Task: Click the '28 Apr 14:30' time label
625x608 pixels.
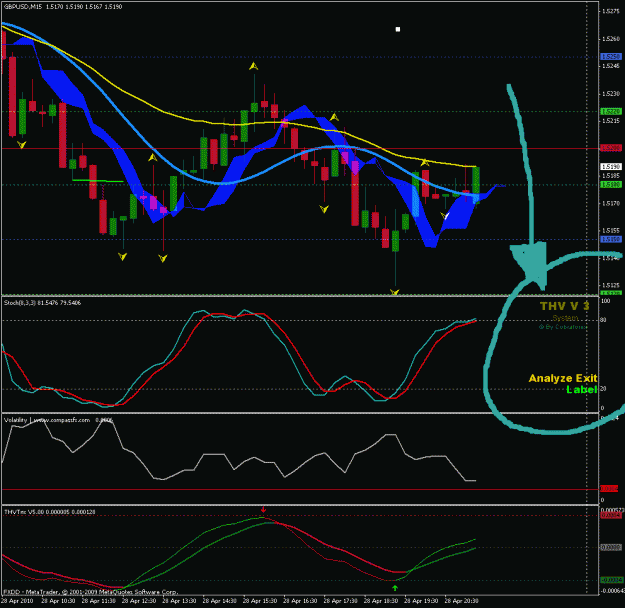Action: [219, 601]
